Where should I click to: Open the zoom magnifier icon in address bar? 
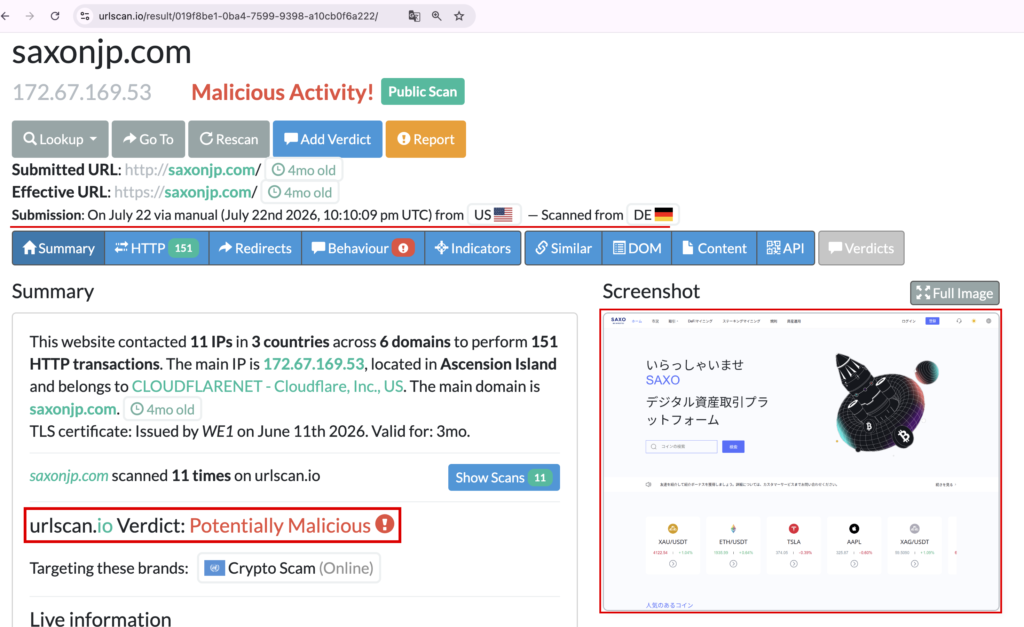[436, 16]
